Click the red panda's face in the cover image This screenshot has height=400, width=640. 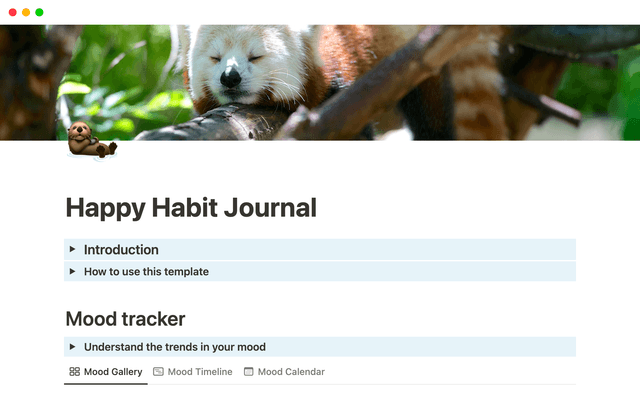click(235, 65)
